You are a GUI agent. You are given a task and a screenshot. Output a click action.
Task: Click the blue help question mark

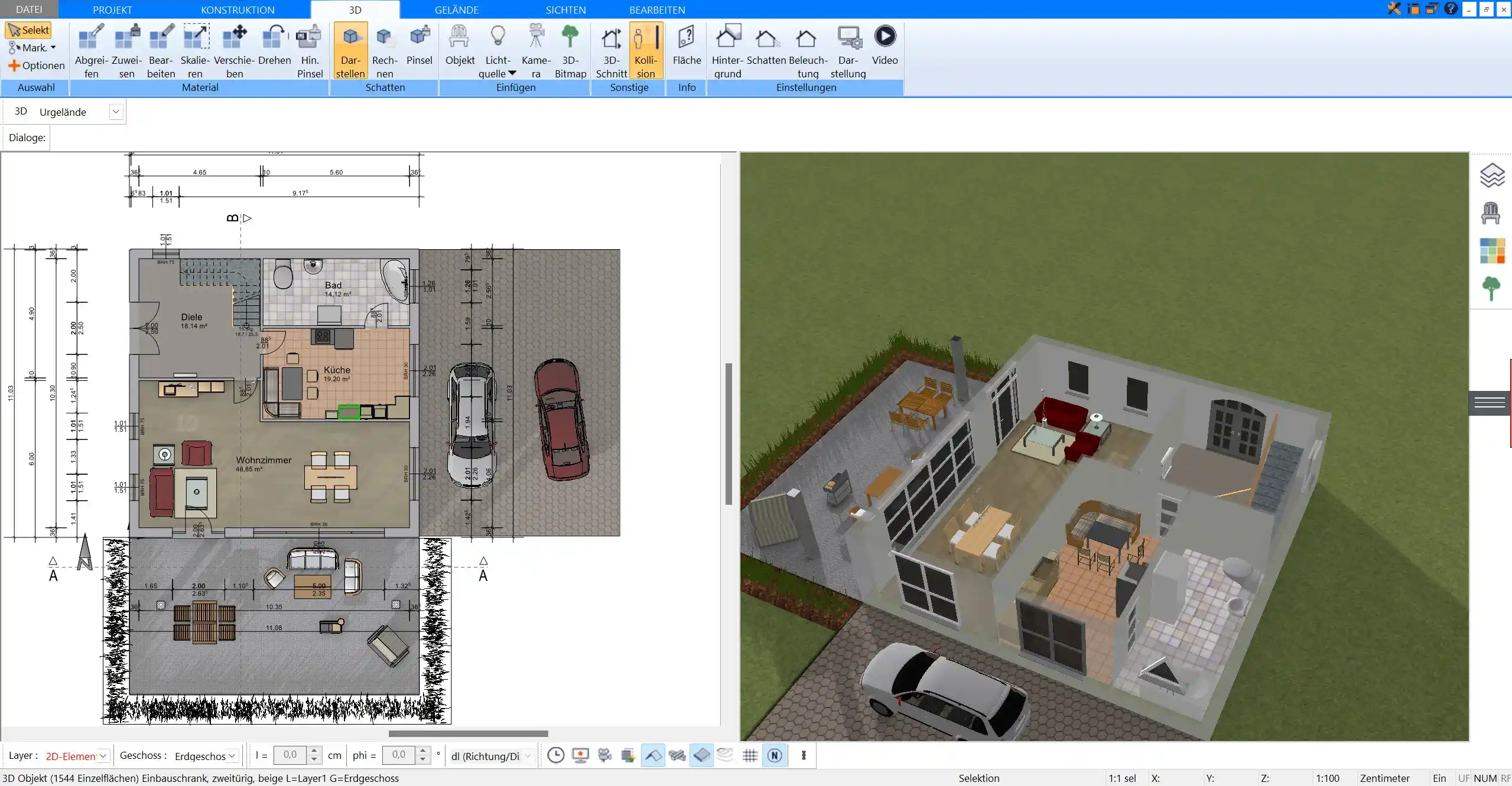1451,9
